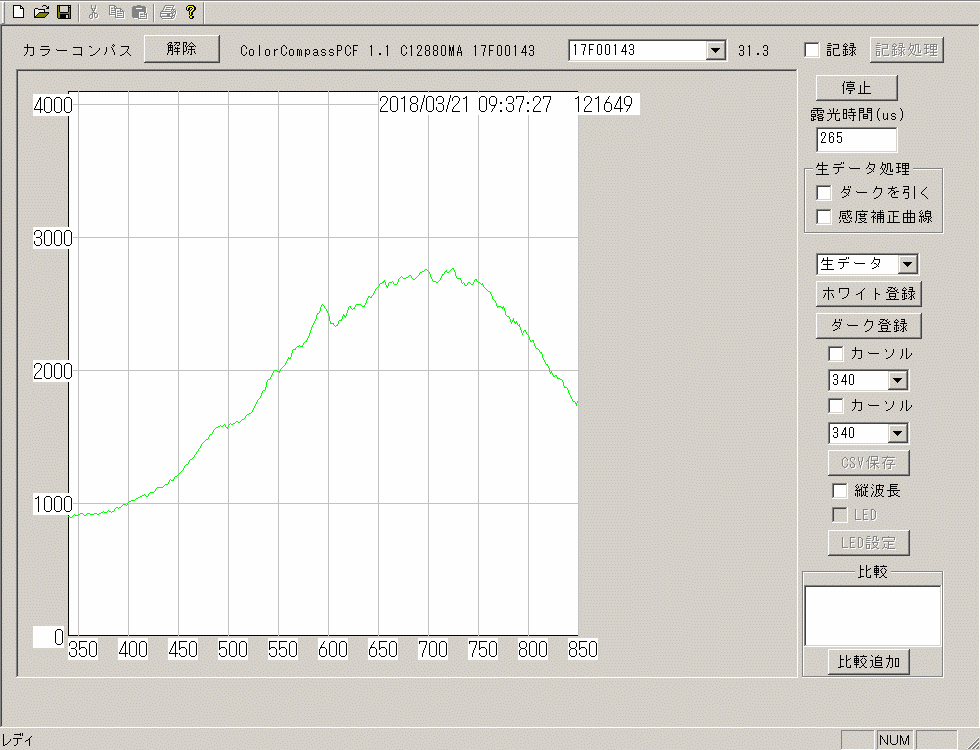Click the Cut scissors toolbar icon
The image size is (980, 750).
point(94,12)
